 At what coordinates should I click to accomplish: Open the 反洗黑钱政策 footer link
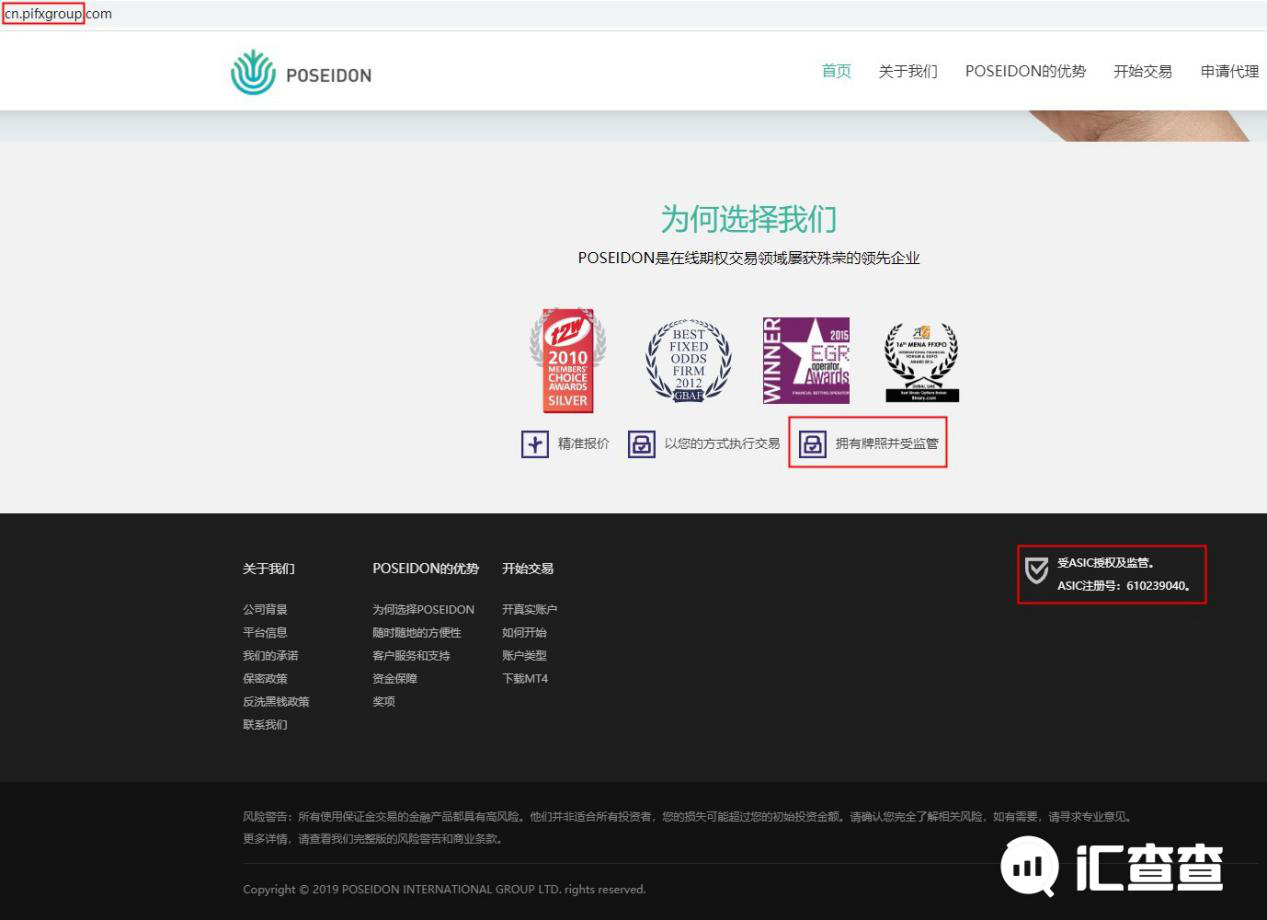click(x=276, y=701)
